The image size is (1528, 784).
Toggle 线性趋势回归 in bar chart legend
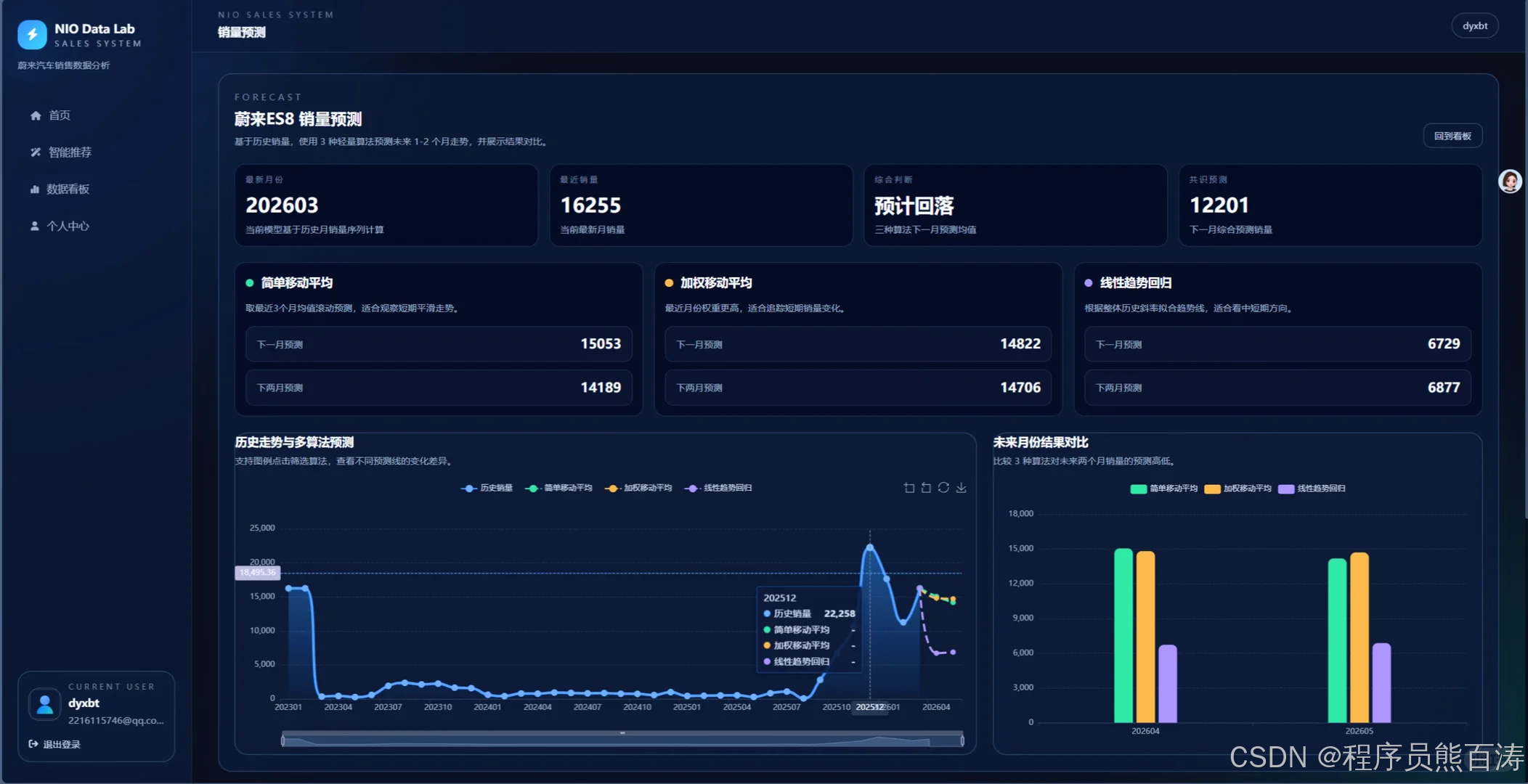(x=1312, y=489)
